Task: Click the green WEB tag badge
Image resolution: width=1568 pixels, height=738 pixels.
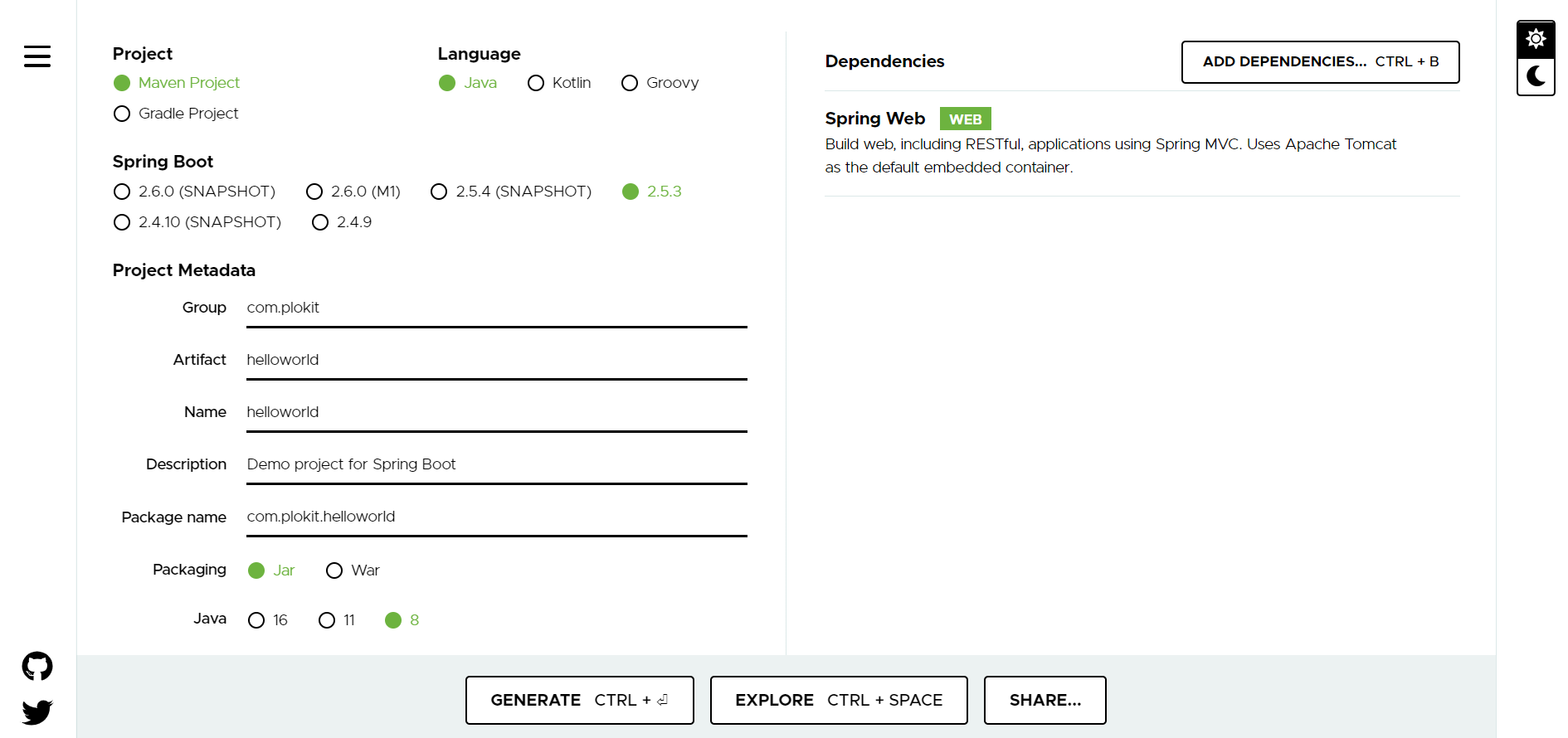Action: [966, 119]
